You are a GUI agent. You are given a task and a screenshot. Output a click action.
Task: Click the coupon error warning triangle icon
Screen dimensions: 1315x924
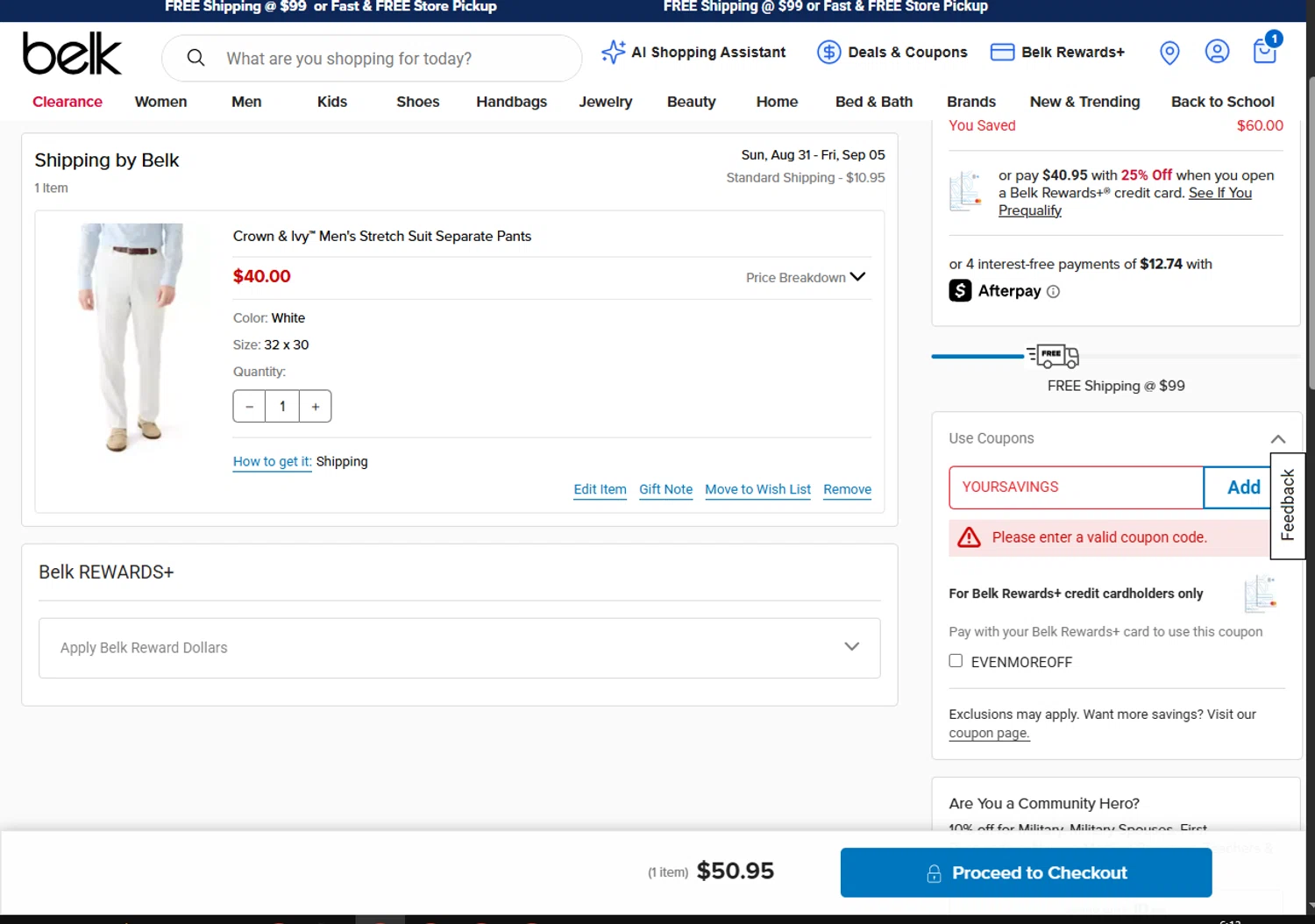pos(969,537)
